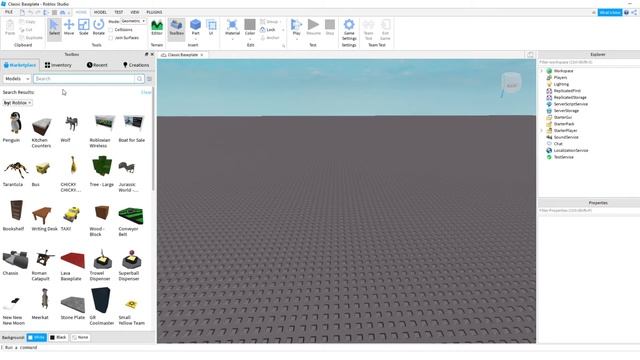The width and height of the screenshot is (640, 360).
Task: Switch to the VIEW ribbon tab
Action: 135,12
